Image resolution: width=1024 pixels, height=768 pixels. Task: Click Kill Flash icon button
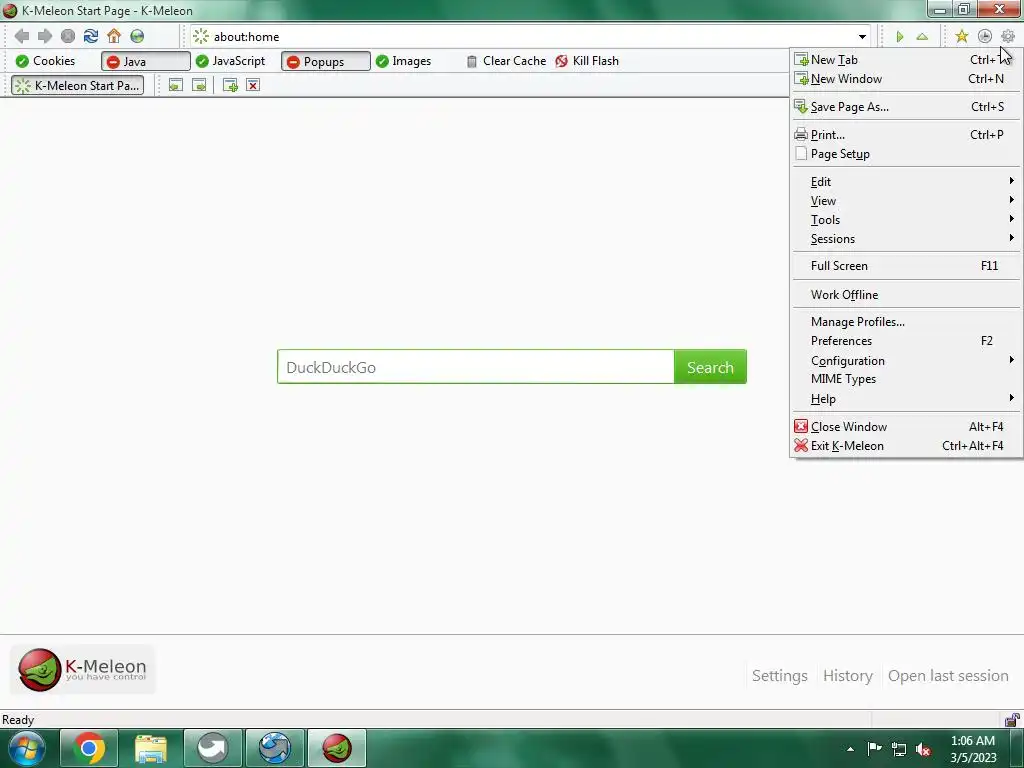[x=587, y=61]
